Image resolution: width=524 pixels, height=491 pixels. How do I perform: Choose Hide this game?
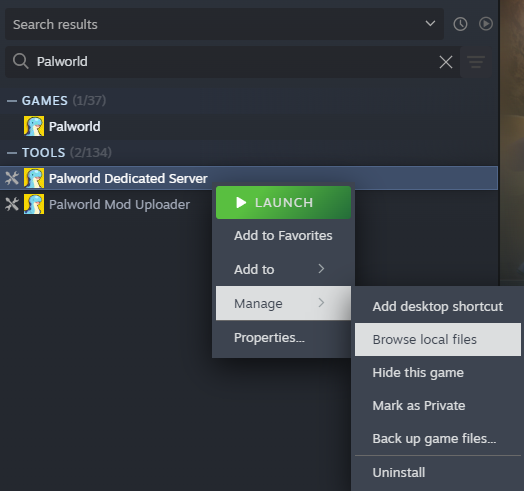[x=438, y=372]
